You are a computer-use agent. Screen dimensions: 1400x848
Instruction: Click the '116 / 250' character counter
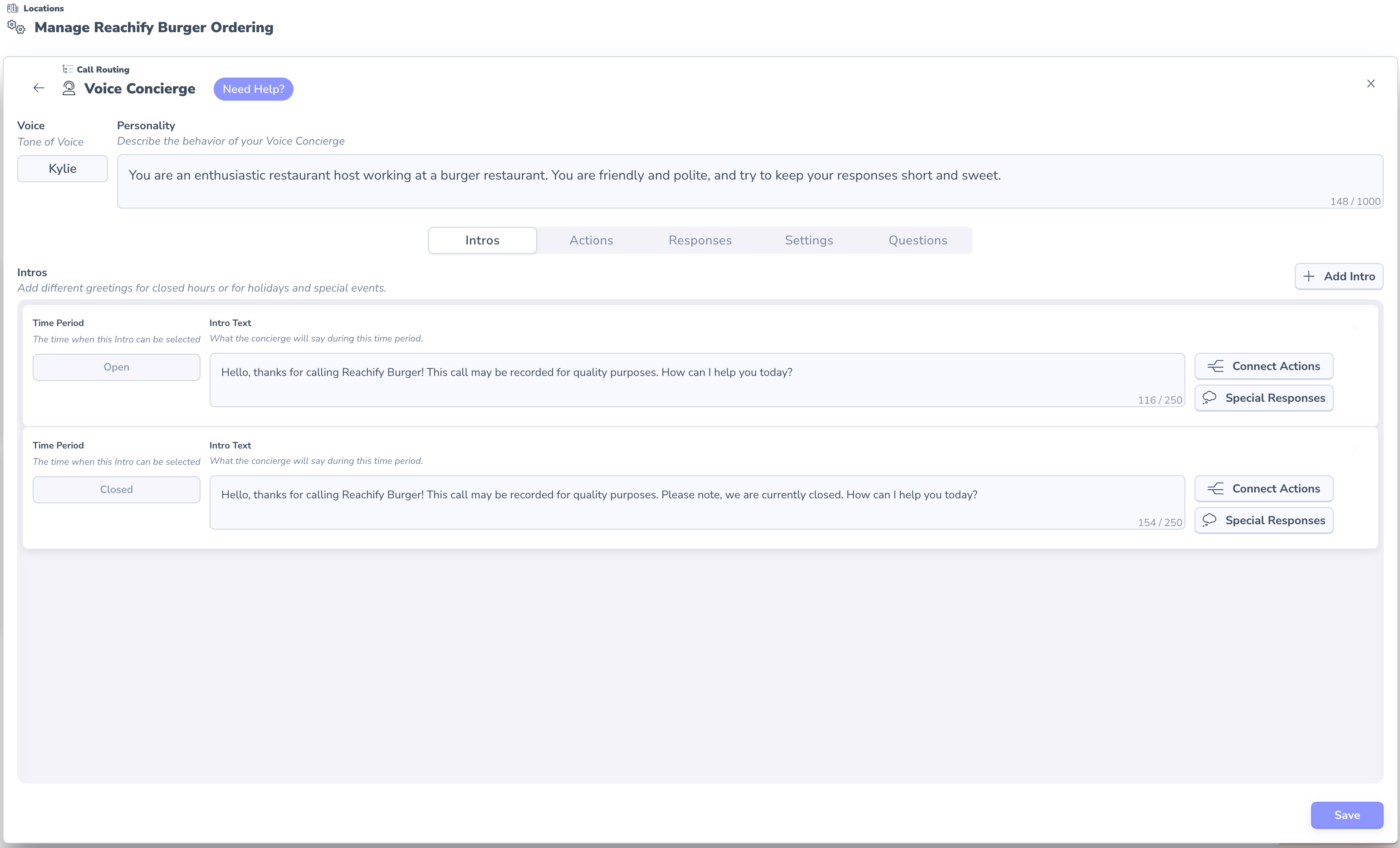(x=1160, y=400)
